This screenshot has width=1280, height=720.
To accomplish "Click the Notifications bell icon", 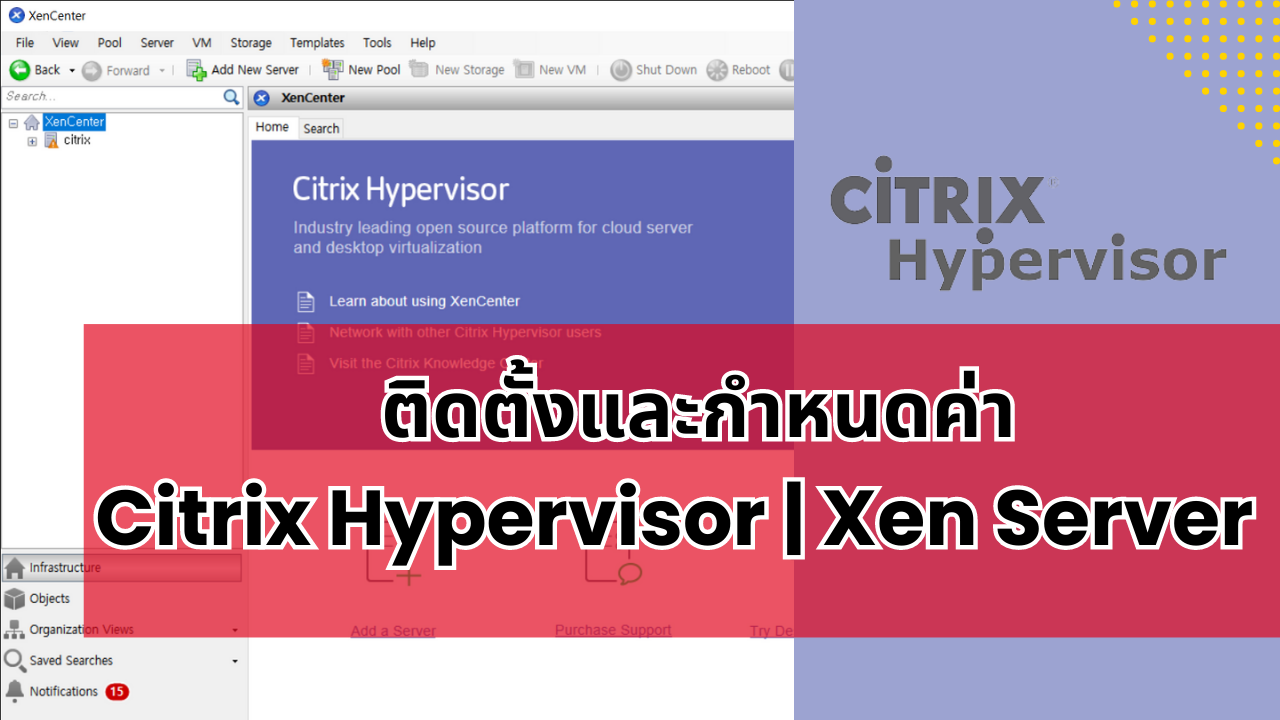I will [x=14, y=691].
